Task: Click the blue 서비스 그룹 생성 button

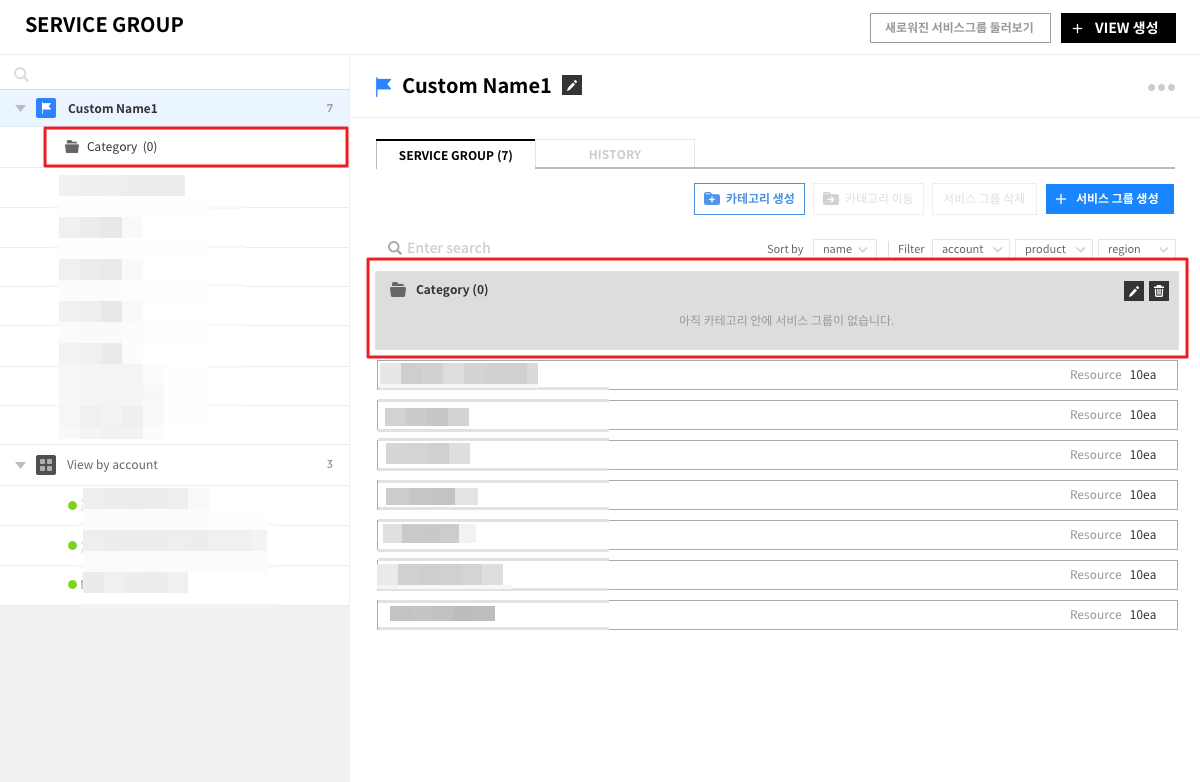Action: [x=1109, y=199]
